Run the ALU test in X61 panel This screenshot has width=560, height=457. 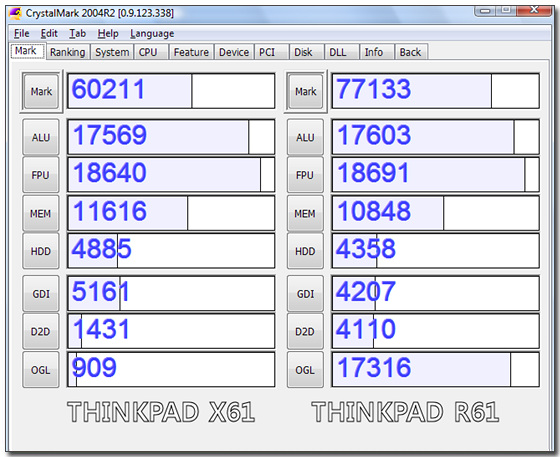(41, 137)
